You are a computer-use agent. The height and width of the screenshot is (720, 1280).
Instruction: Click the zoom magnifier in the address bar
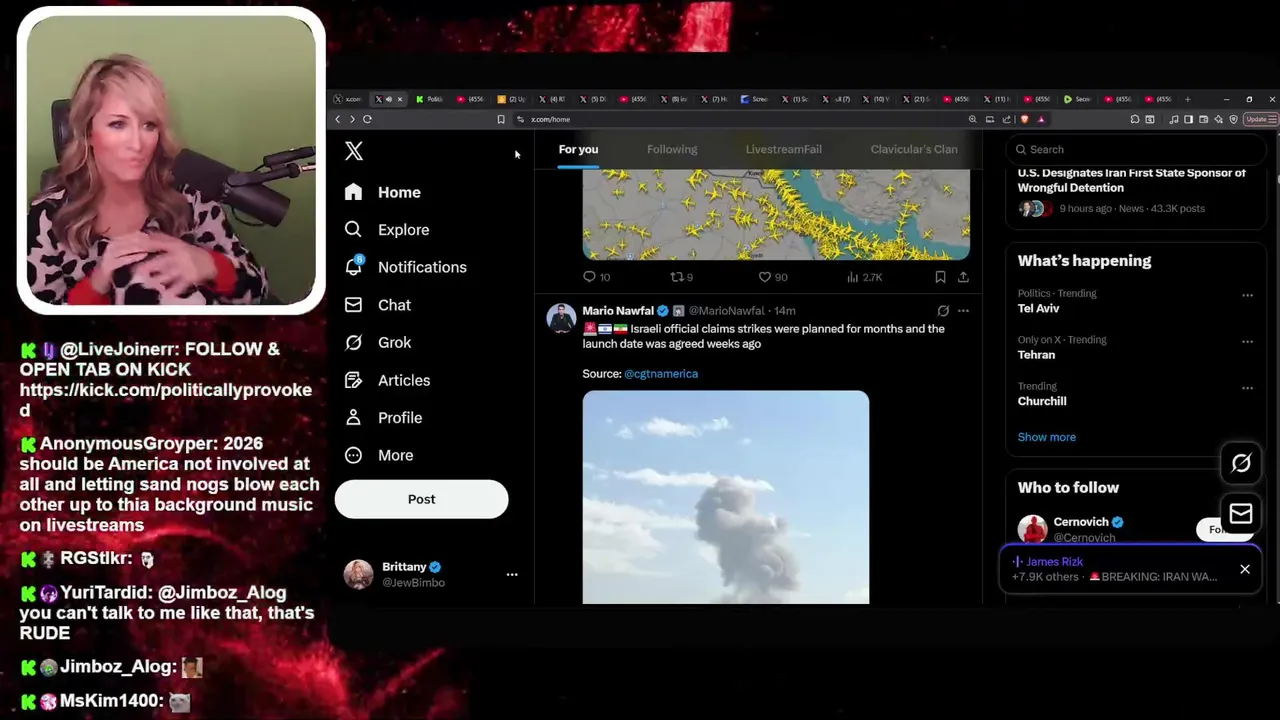coord(972,119)
